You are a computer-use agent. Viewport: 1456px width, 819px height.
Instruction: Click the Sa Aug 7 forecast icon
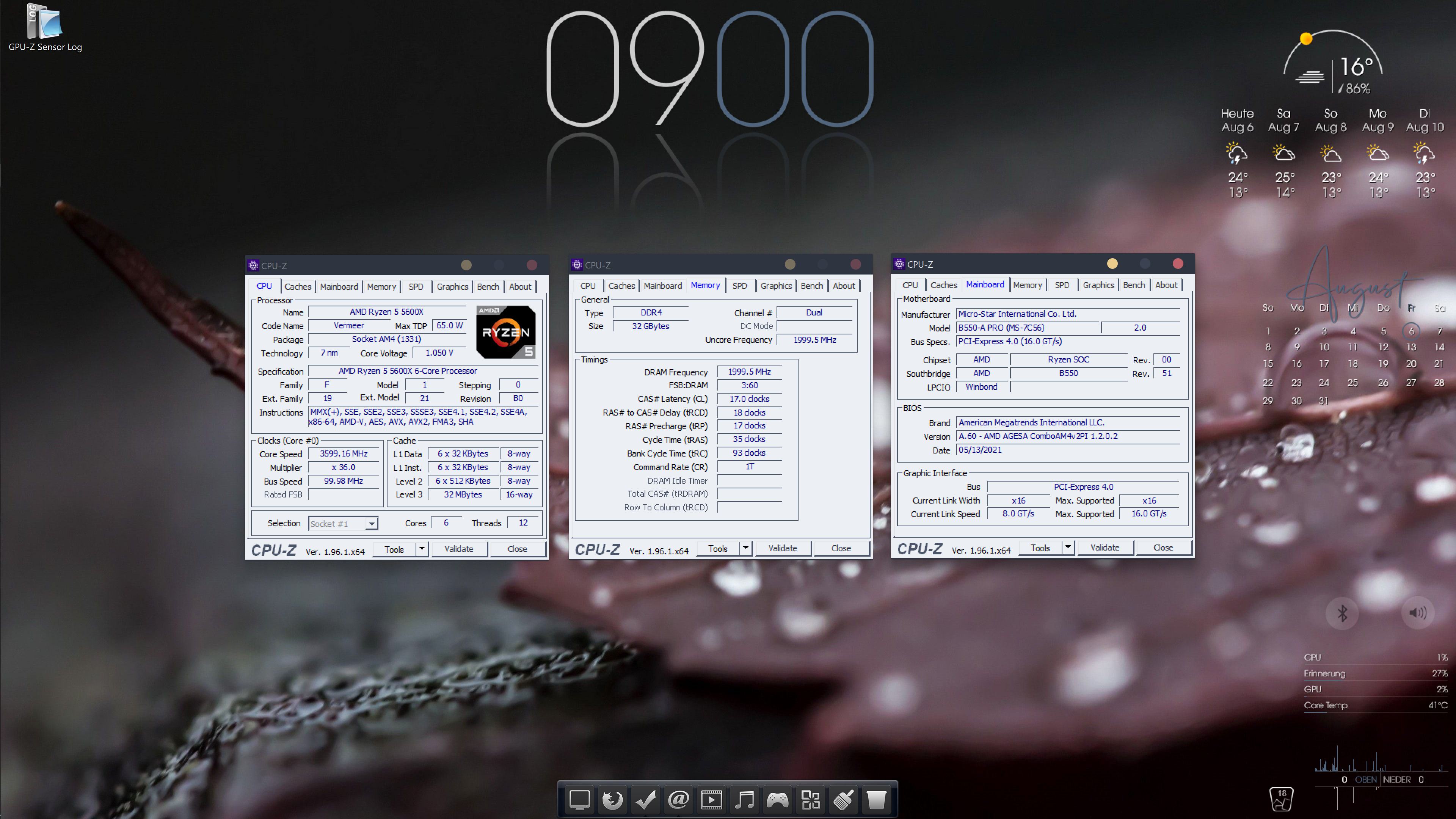pyautogui.click(x=1283, y=154)
